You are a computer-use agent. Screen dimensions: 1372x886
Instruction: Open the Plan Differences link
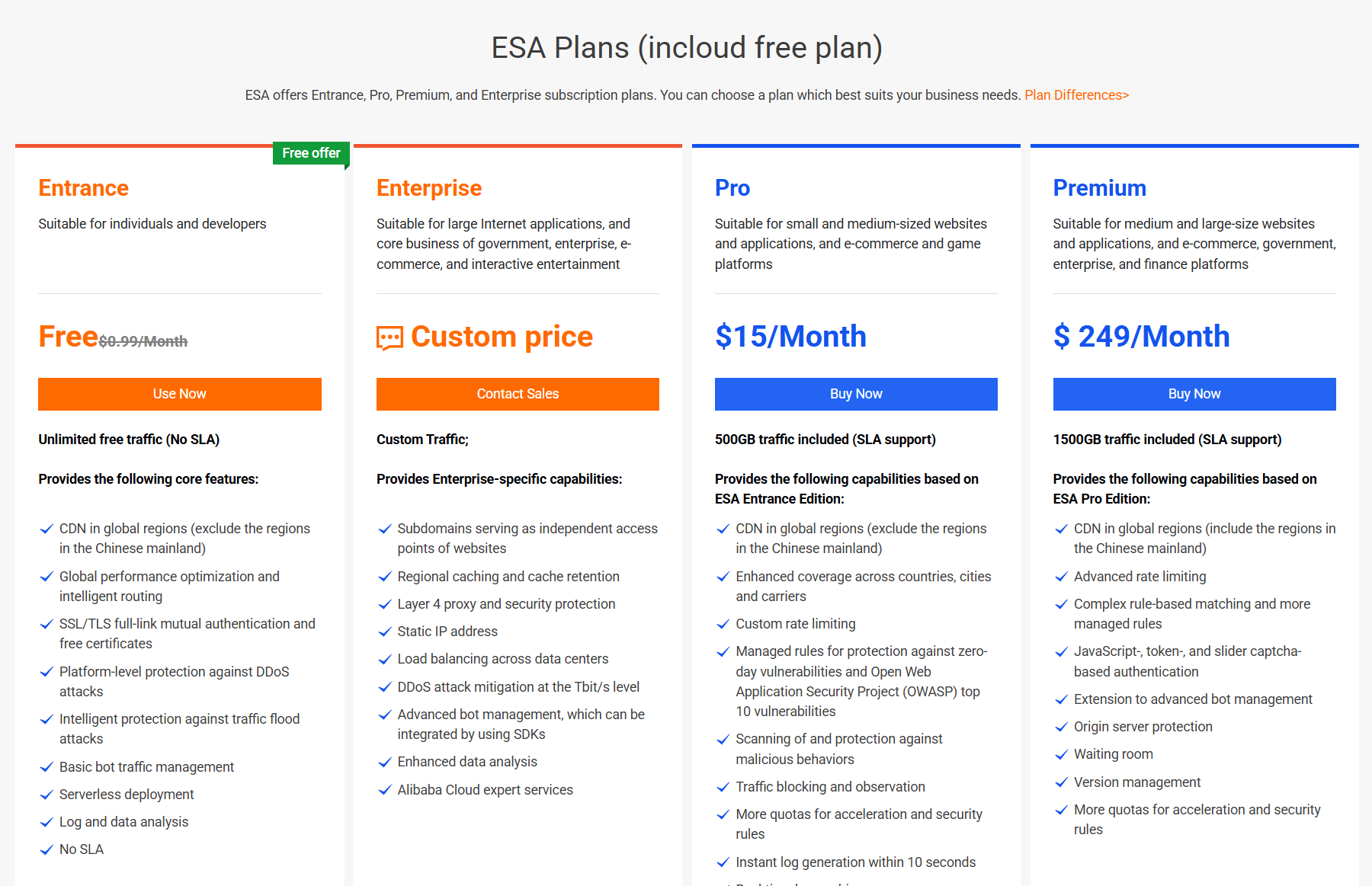(1076, 95)
